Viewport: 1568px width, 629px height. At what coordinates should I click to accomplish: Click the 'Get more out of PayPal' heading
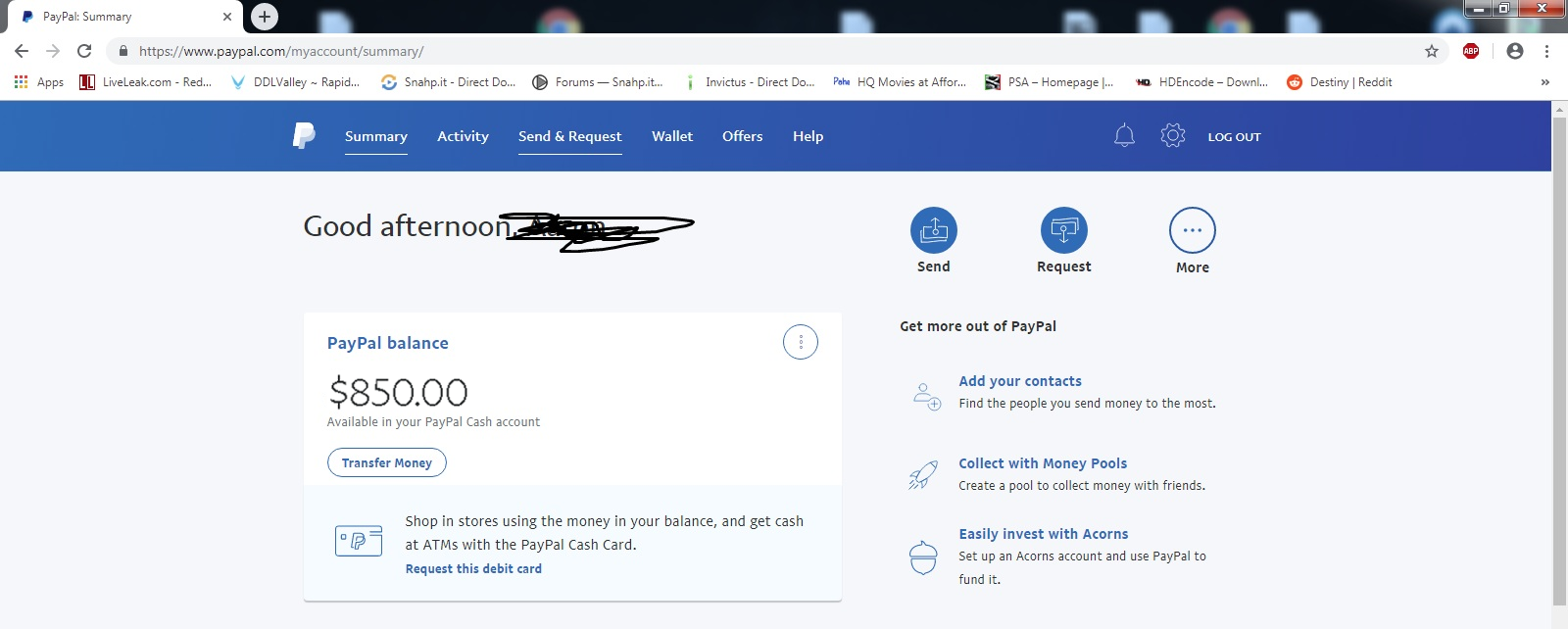(978, 326)
